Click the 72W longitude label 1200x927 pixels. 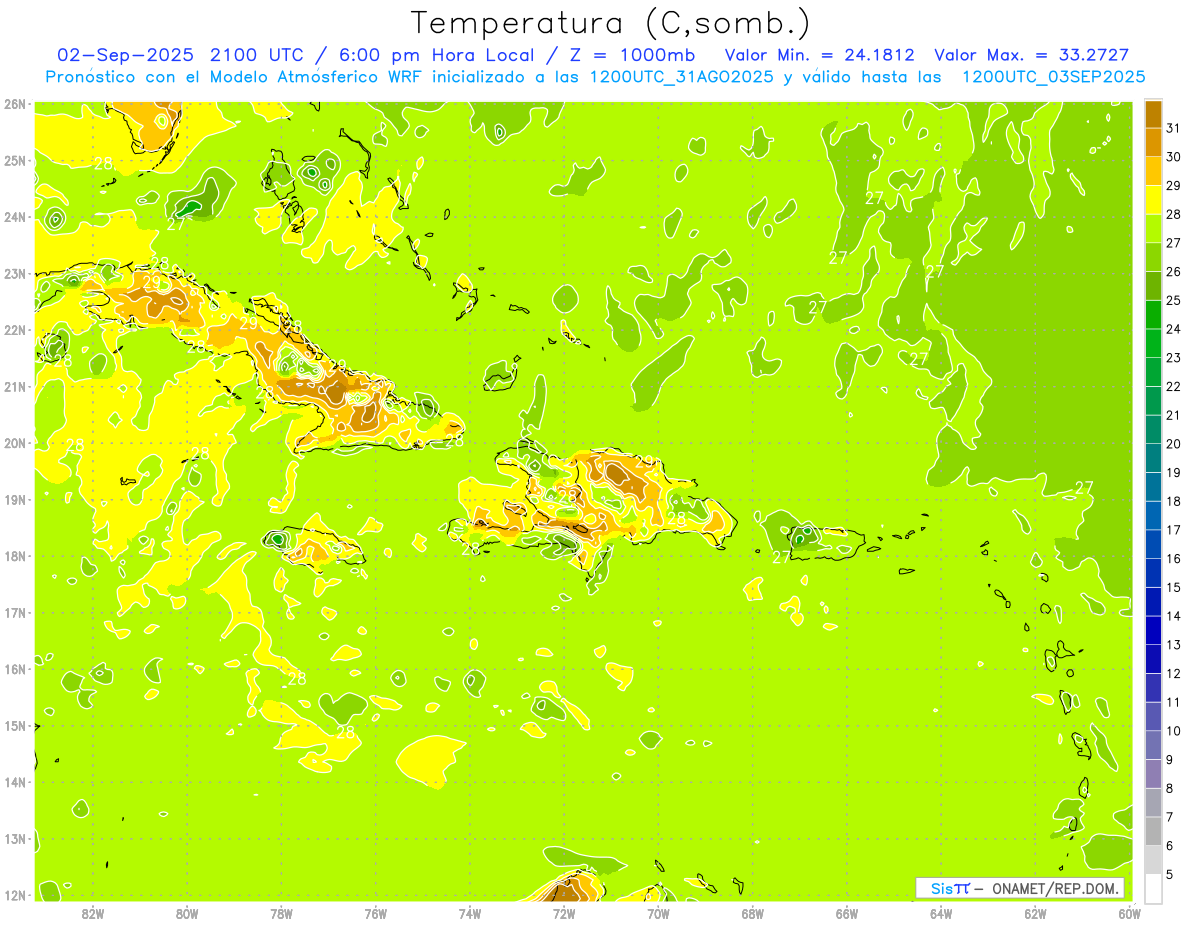(564, 913)
